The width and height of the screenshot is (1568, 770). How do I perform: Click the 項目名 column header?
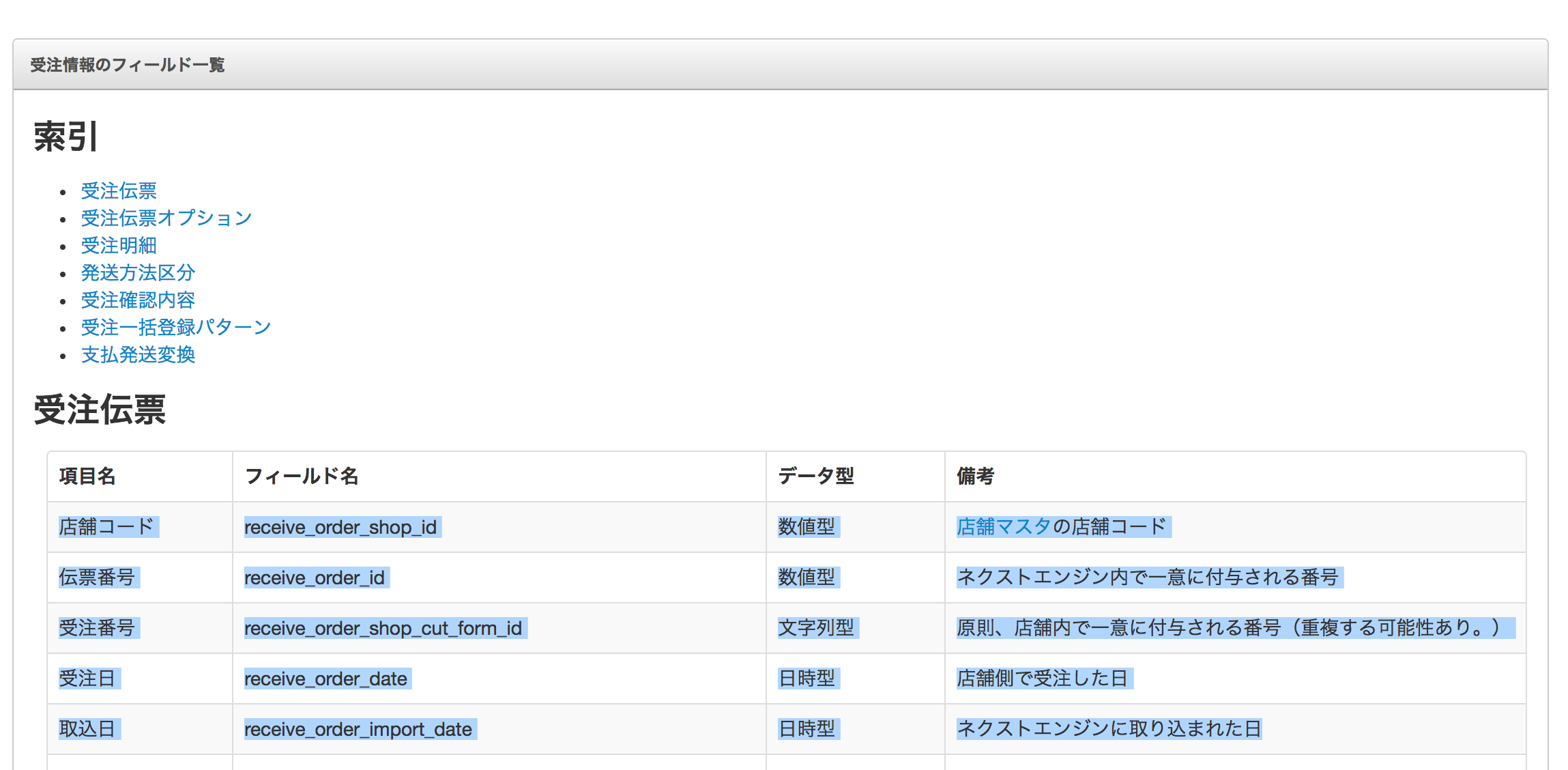point(87,476)
